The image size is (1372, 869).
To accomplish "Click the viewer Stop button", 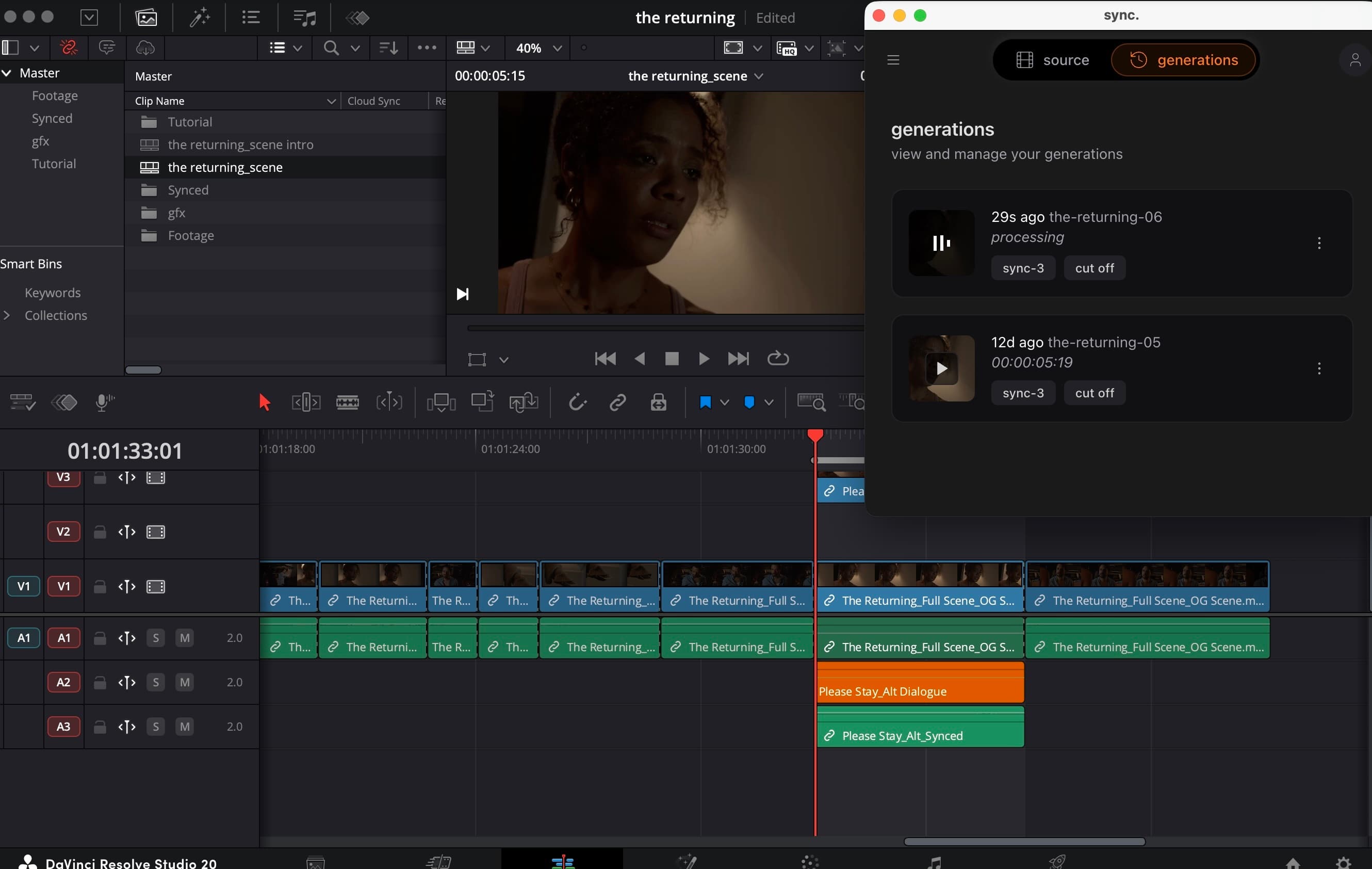I will (x=672, y=359).
